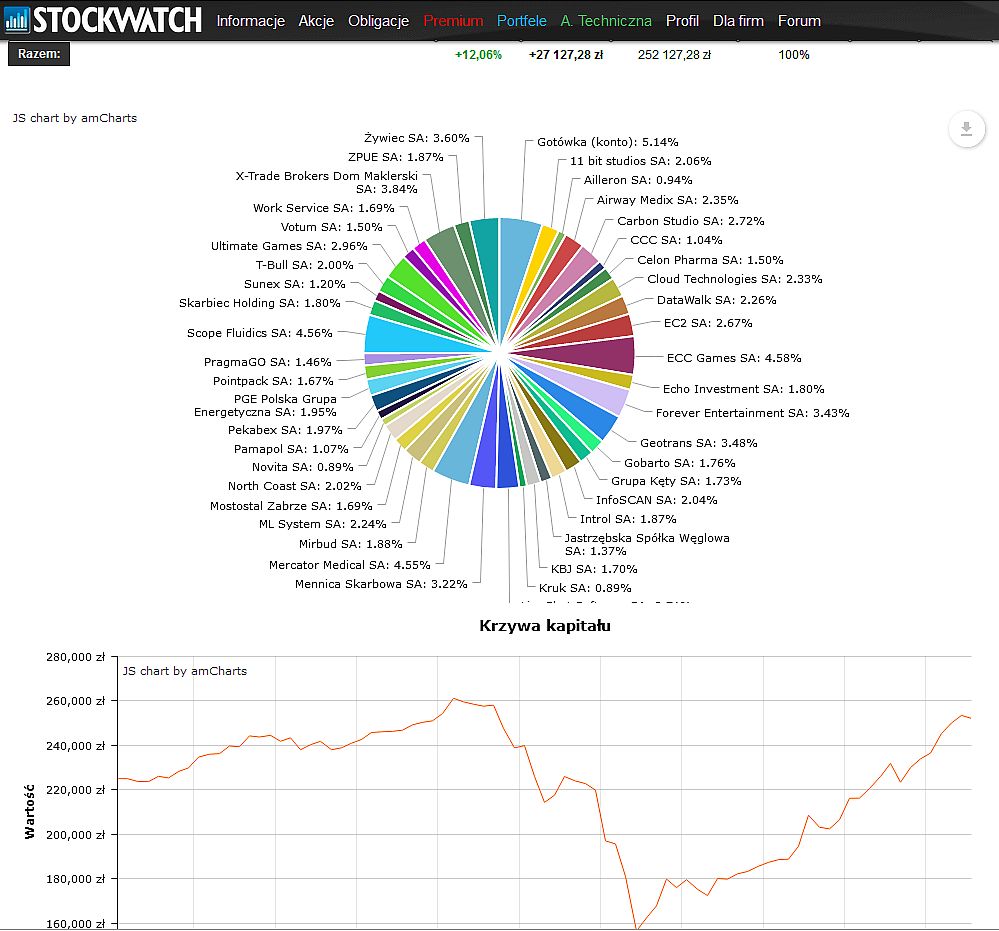Click the Forever Entertainment SA: 3.43% label

pyautogui.click(x=752, y=413)
